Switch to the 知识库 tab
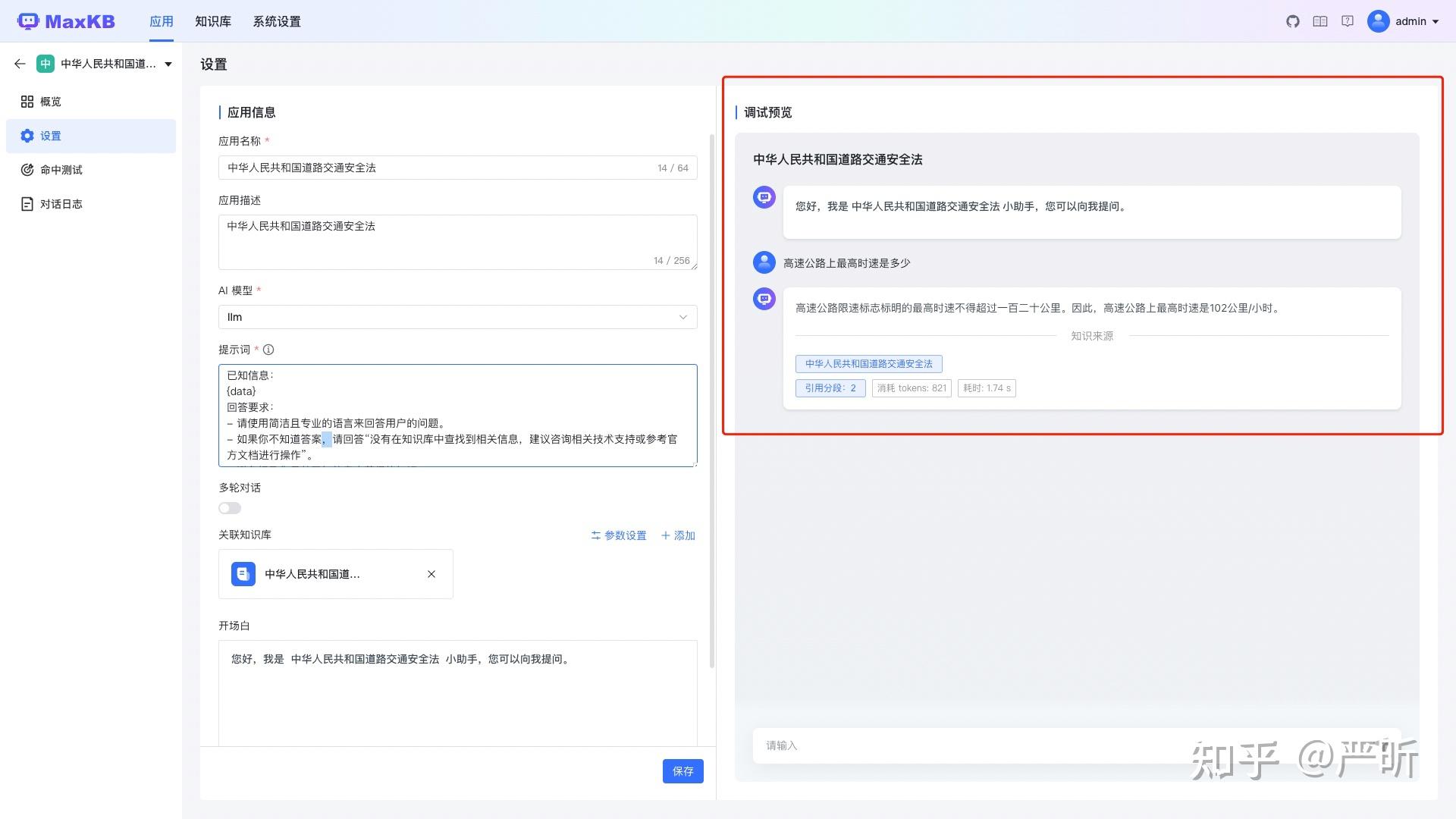Screen dimensions: 1456x819 pos(212,21)
